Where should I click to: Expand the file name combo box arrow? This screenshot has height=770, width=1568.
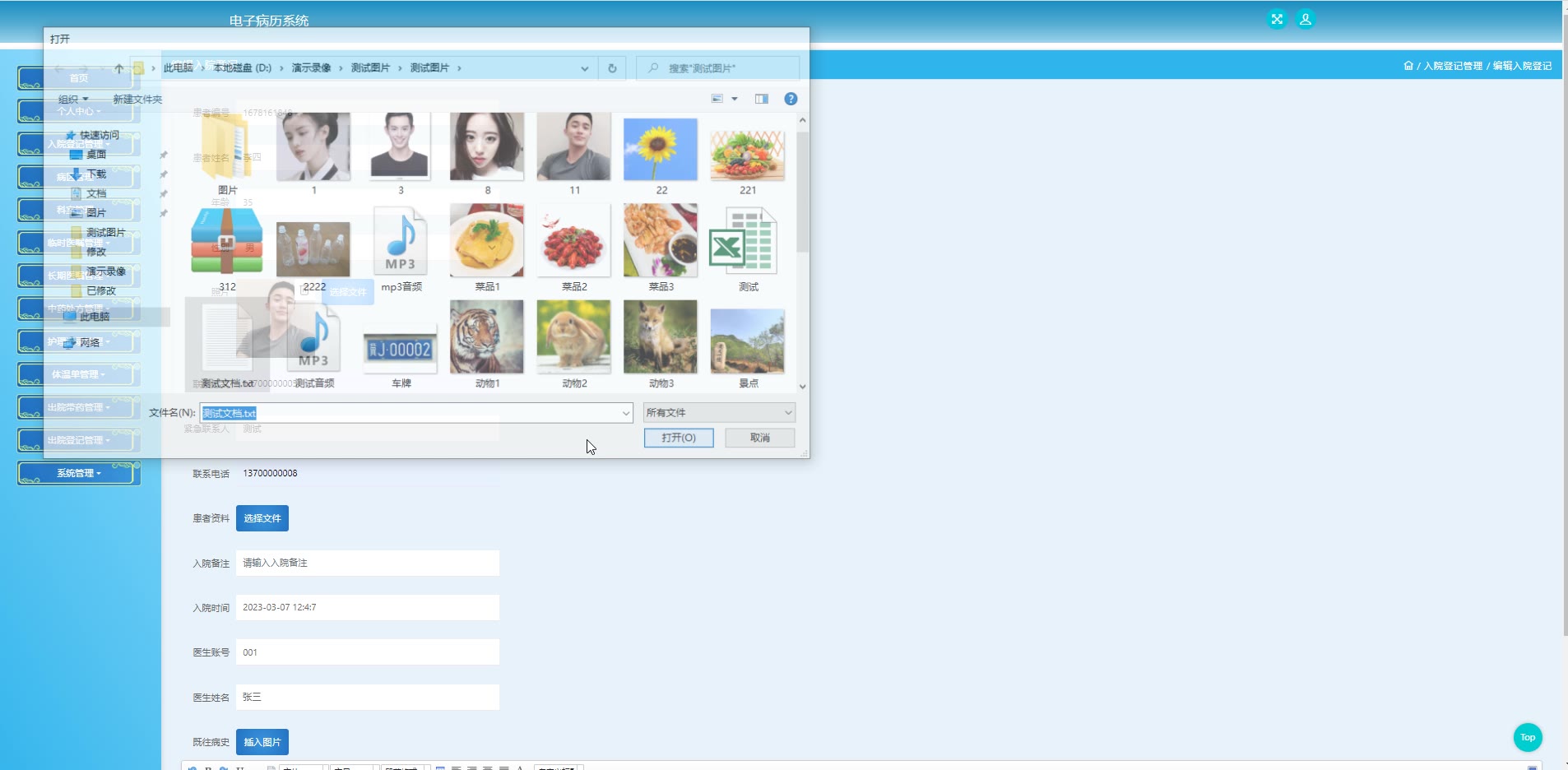tap(625, 413)
